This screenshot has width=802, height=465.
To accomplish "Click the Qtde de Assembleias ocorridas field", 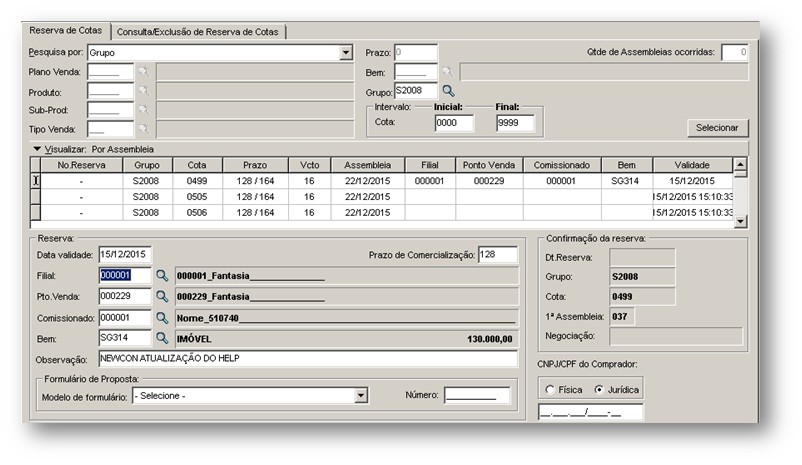I will pos(734,52).
